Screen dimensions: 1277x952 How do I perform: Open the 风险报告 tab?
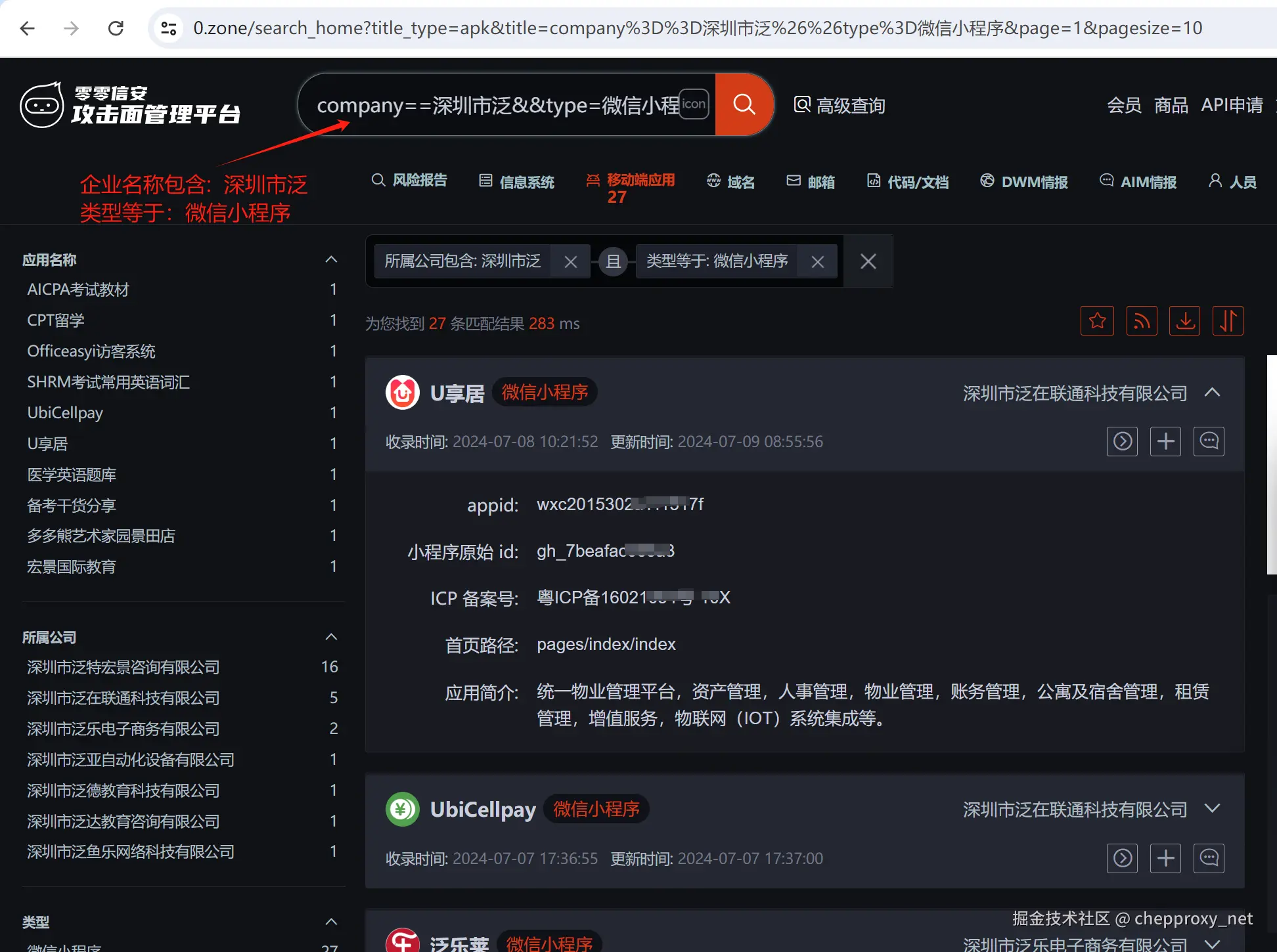(409, 180)
